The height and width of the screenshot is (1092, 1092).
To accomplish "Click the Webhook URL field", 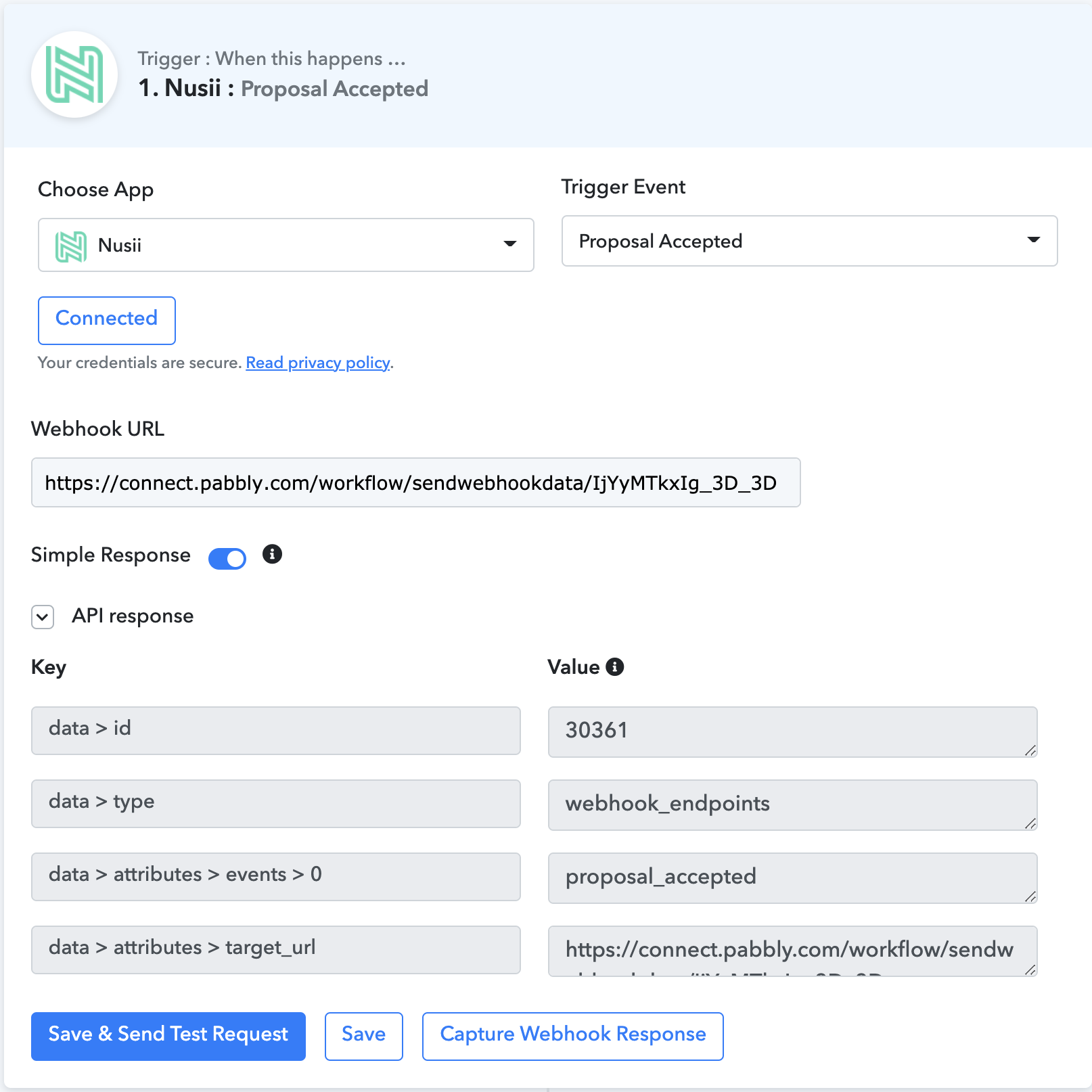I will pos(416,482).
